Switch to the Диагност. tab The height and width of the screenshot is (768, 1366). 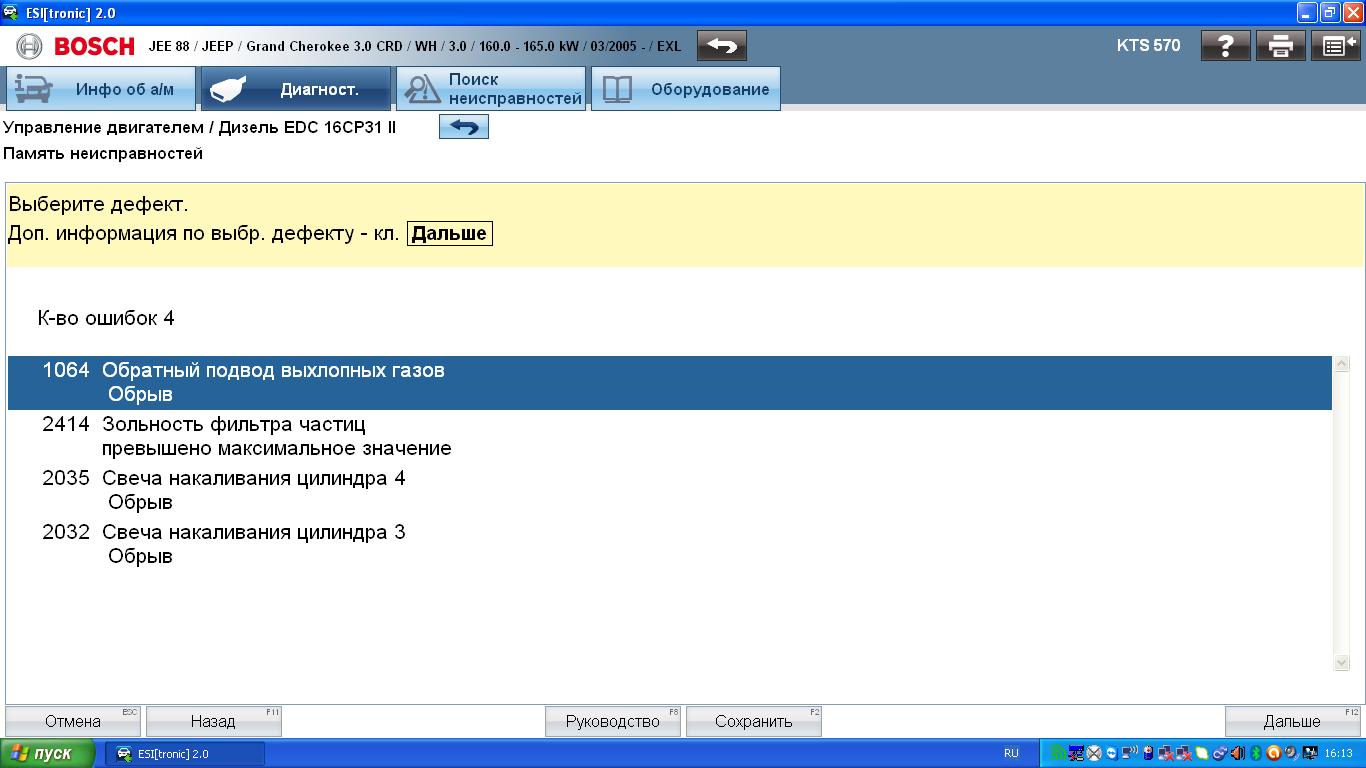pyautogui.click(x=296, y=89)
